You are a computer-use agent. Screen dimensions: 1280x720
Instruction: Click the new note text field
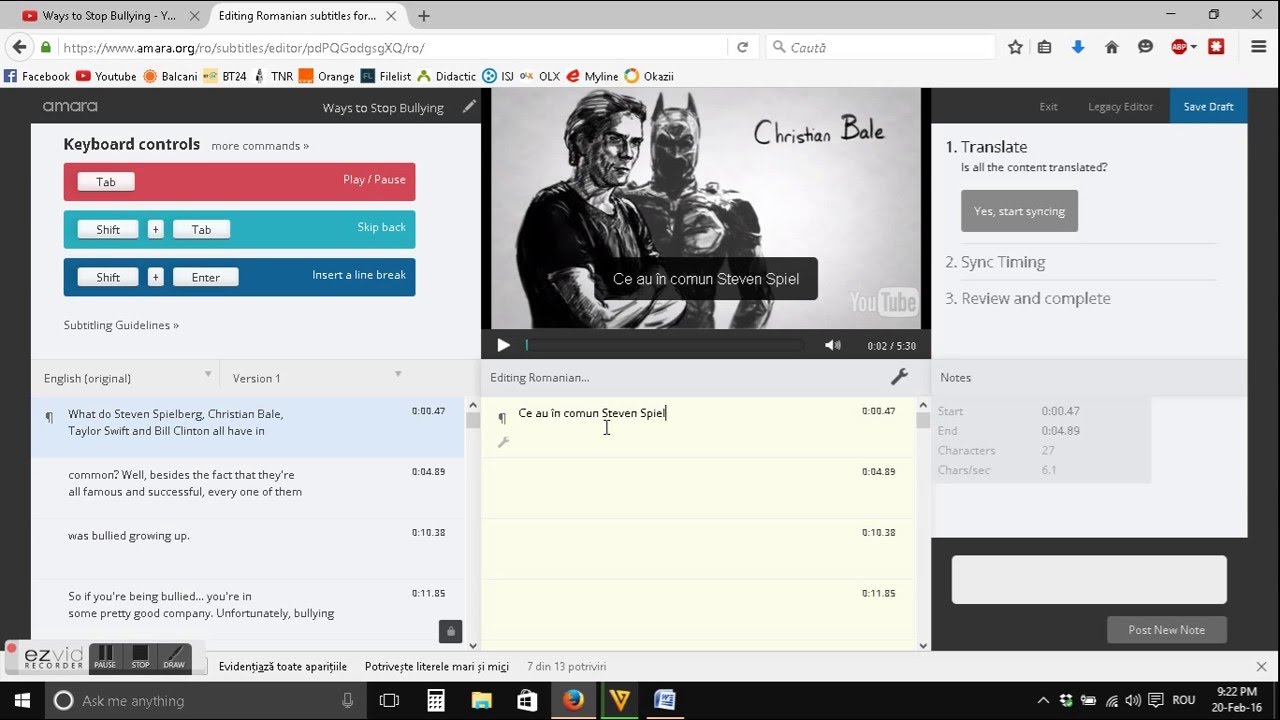pyautogui.click(x=1089, y=580)
